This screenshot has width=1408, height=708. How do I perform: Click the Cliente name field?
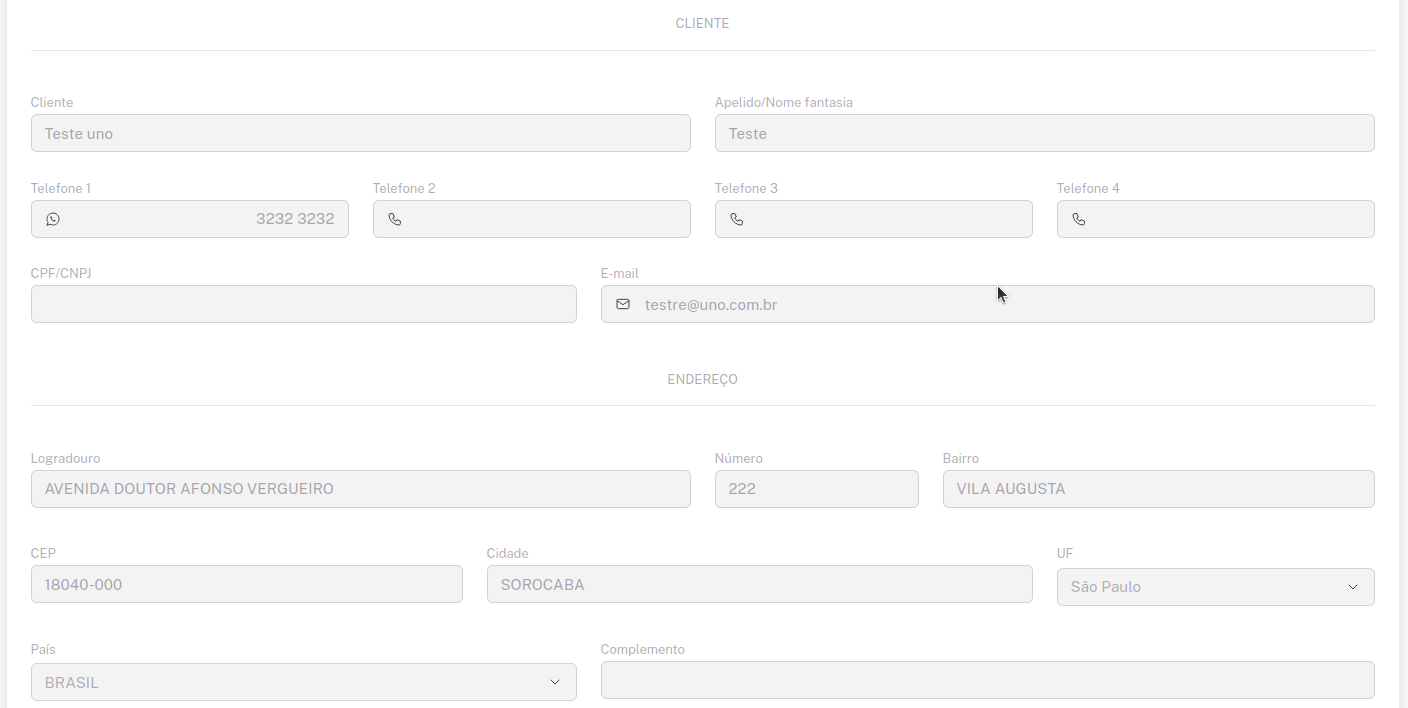click(360, 133)
